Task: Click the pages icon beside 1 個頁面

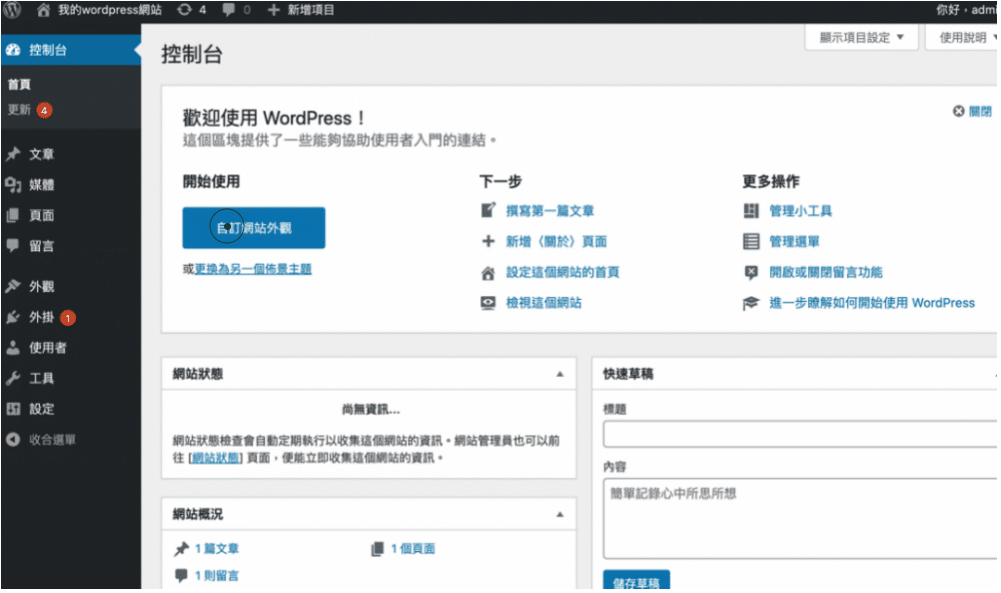Action: click(378, 549)
